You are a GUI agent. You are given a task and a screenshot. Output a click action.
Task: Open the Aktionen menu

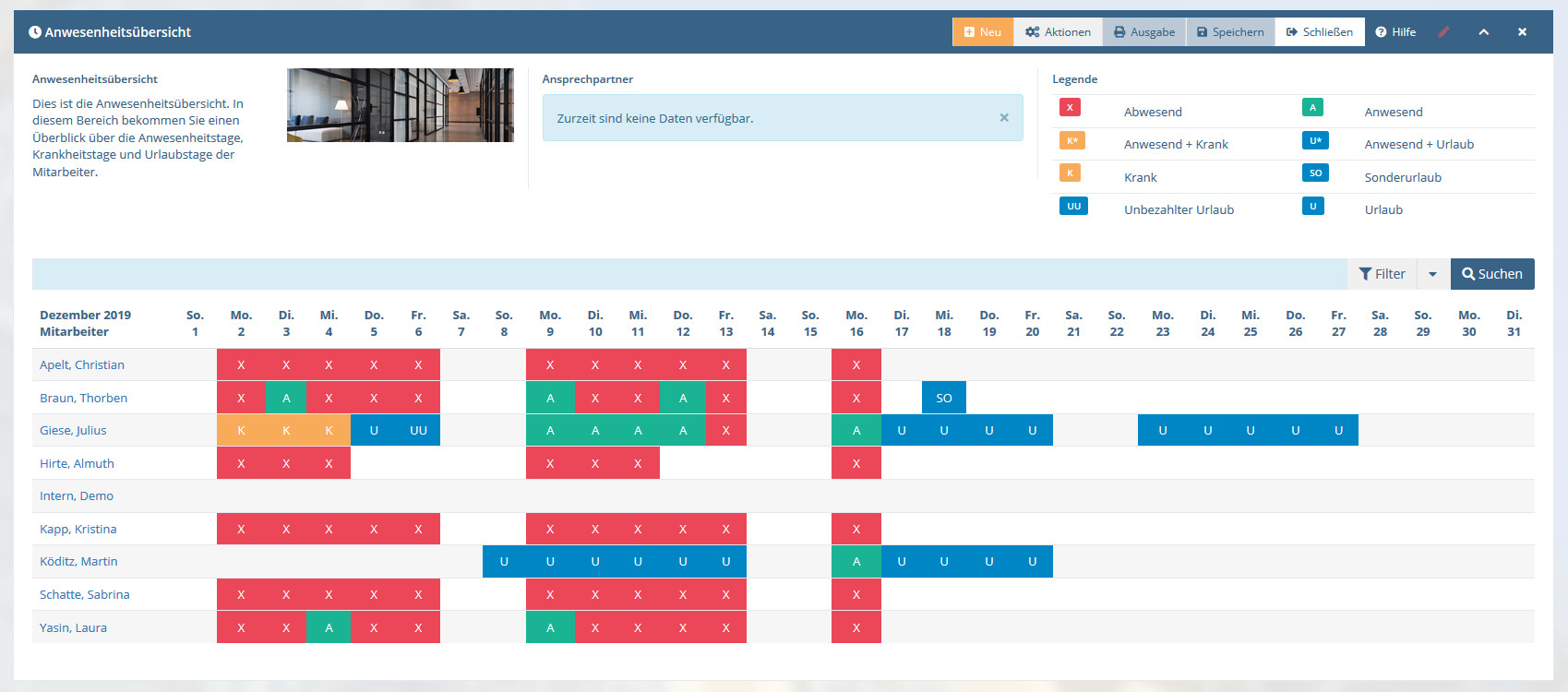(1058, 32)
